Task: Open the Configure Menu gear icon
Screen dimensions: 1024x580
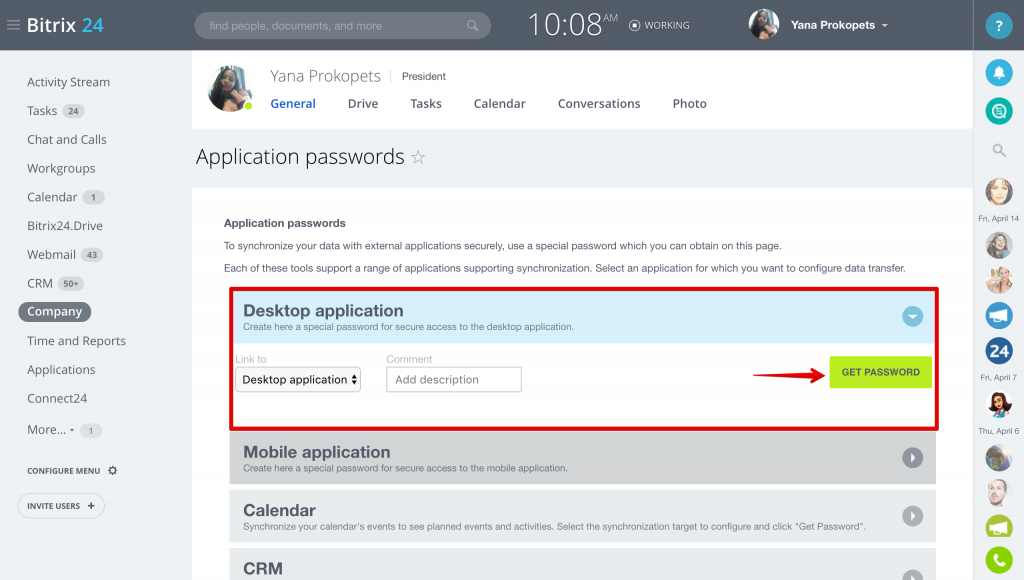Action: click(112, 470)
